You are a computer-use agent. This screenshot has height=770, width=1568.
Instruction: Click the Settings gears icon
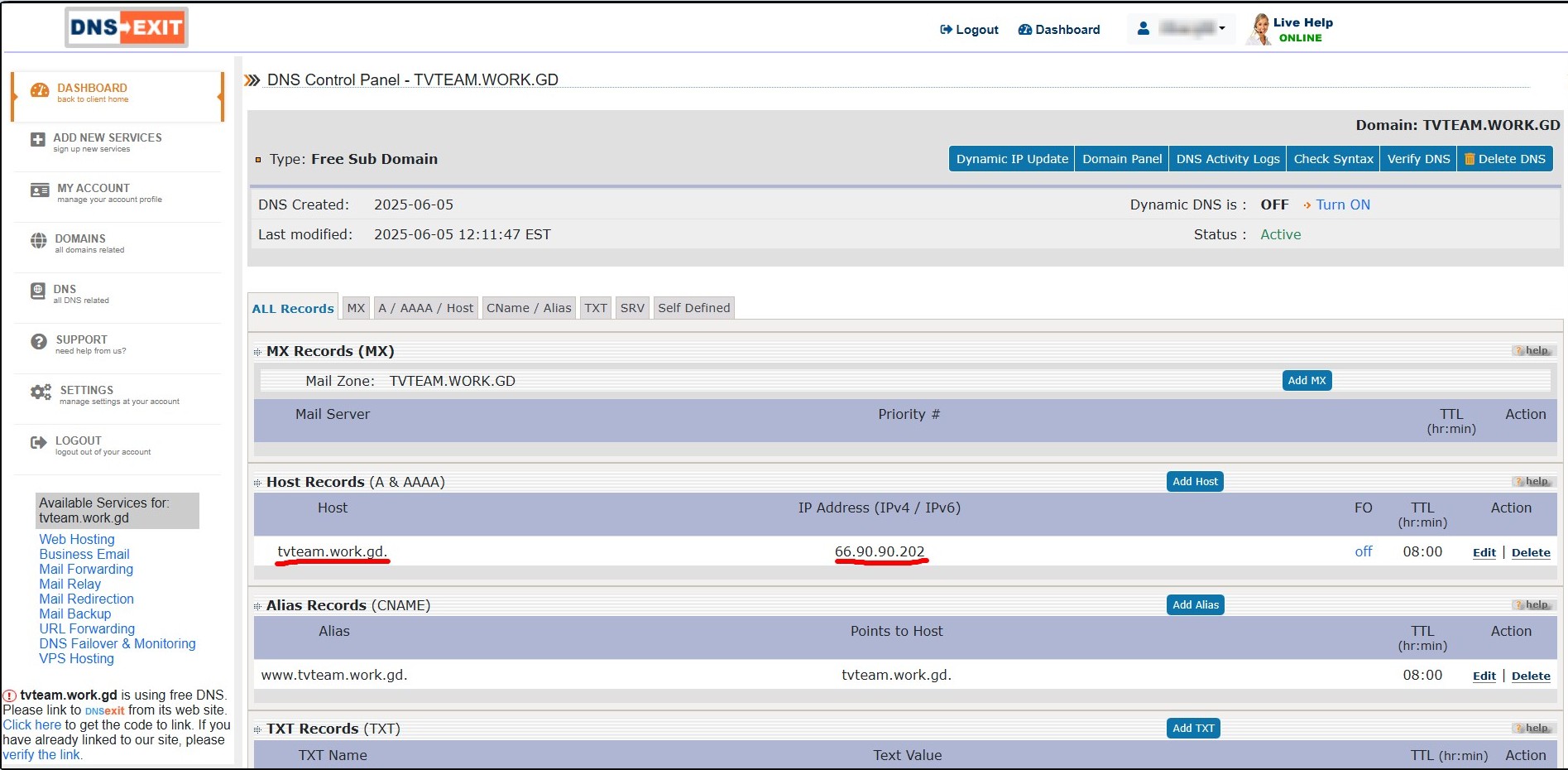41,392
